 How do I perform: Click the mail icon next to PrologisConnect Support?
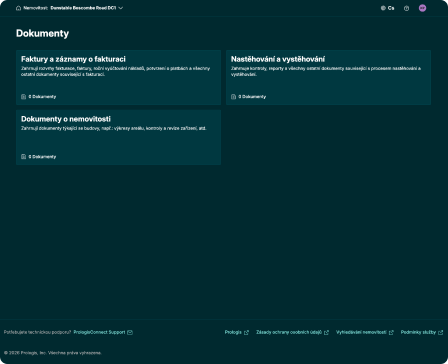pyautogui.click(x=130, y=332)
